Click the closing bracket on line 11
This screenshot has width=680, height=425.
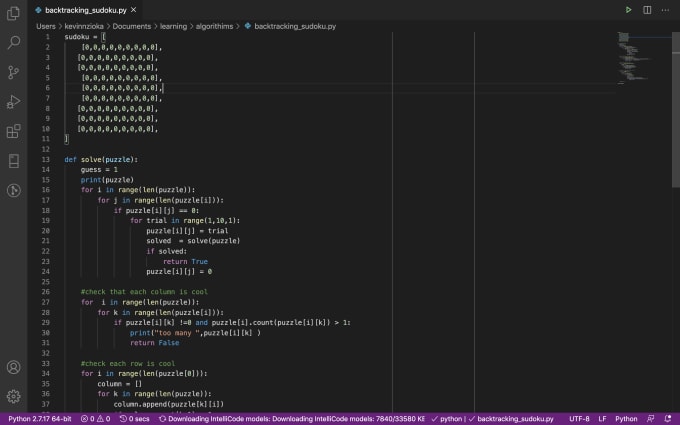coord(66,139)
